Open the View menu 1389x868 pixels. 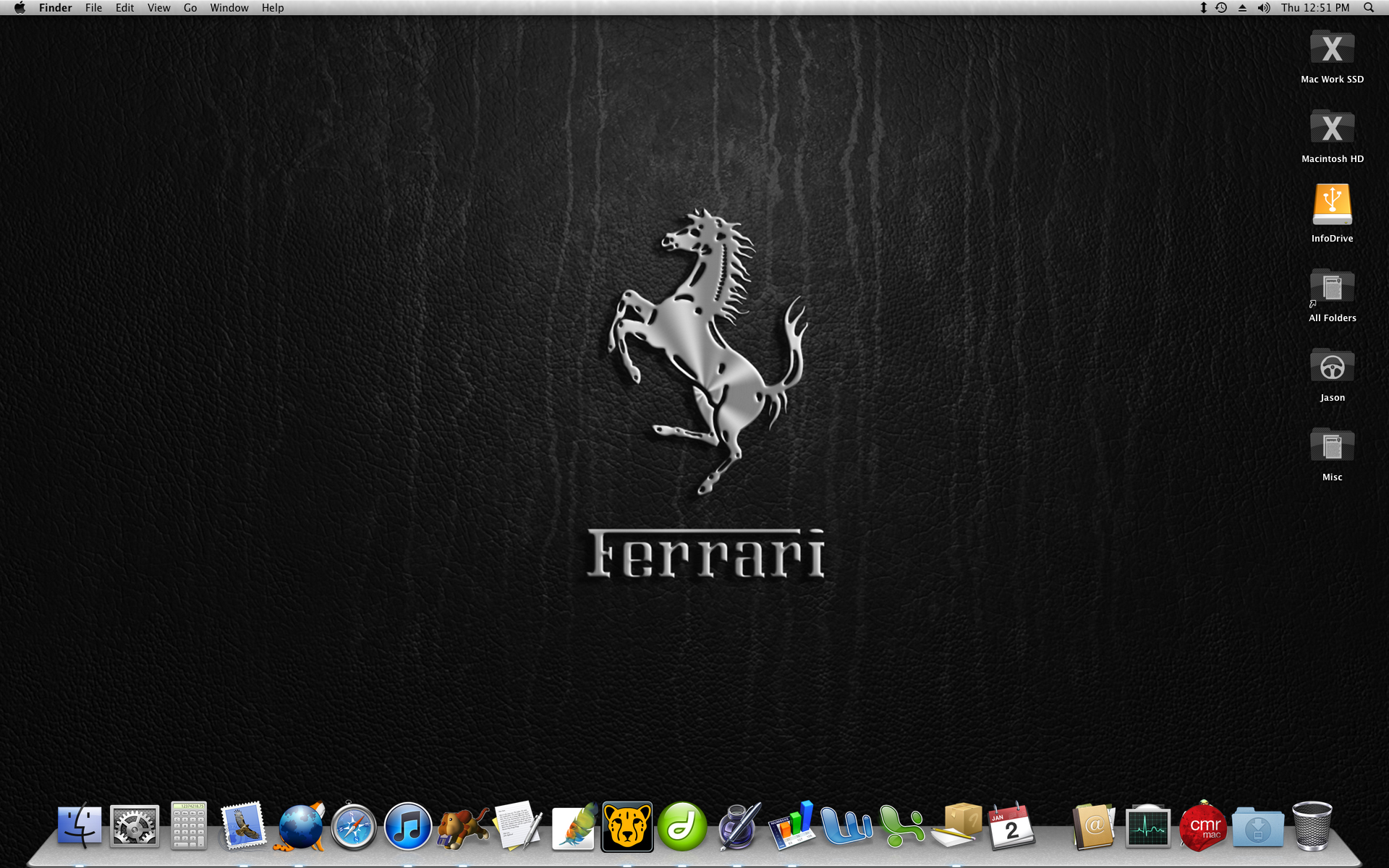(158, 8)
